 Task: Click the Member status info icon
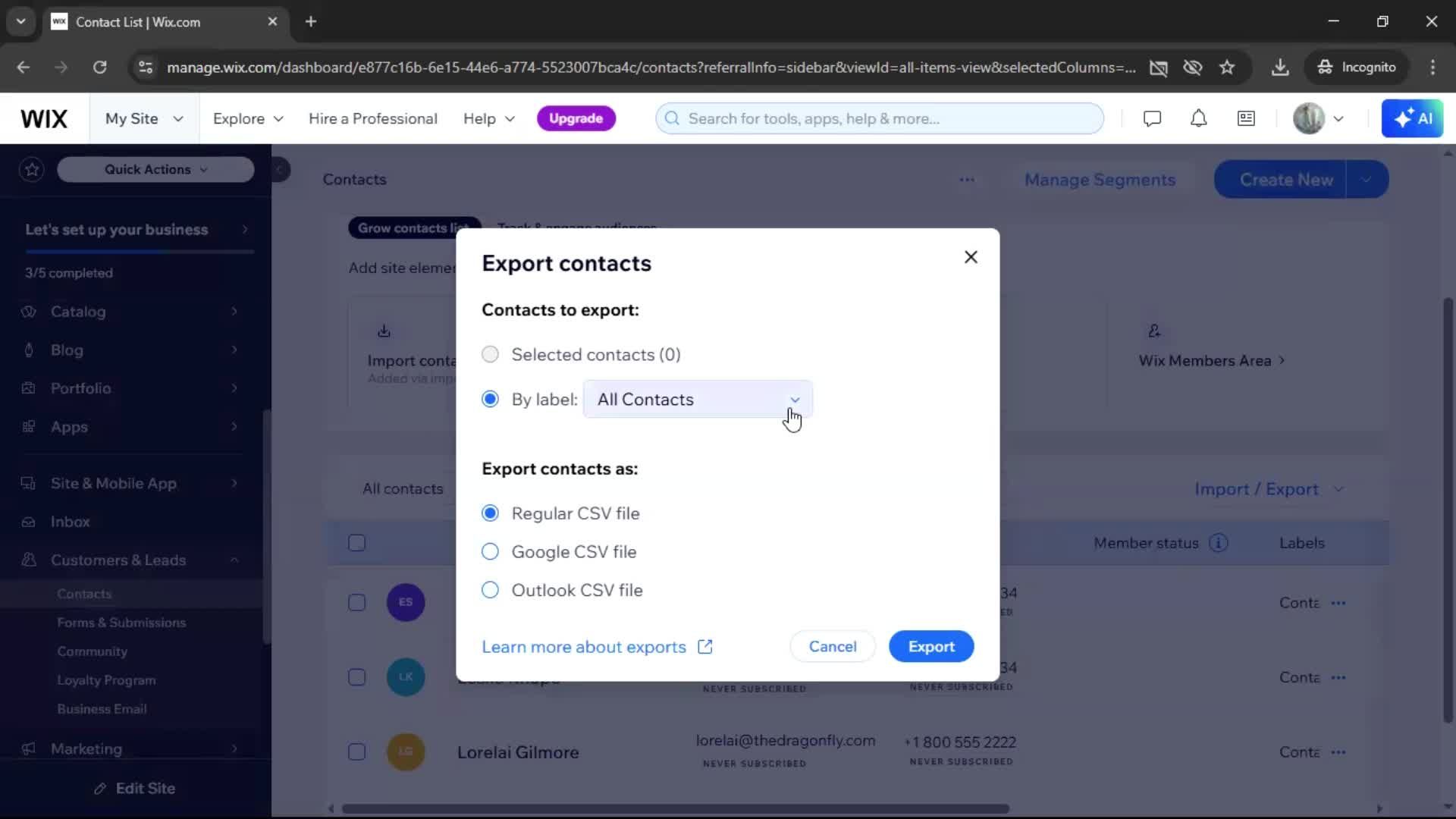point(1218,543)
